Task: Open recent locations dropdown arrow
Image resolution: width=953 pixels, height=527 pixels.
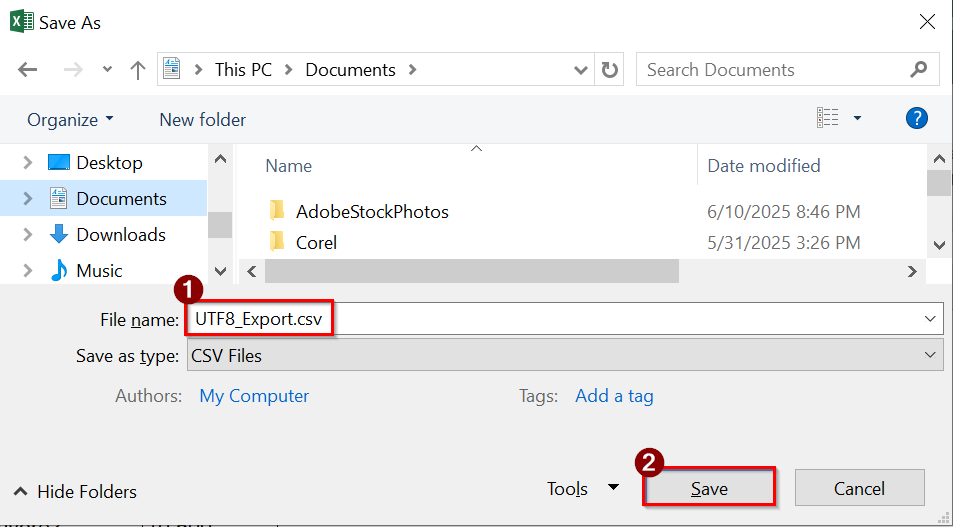Action: coord(107,70)
